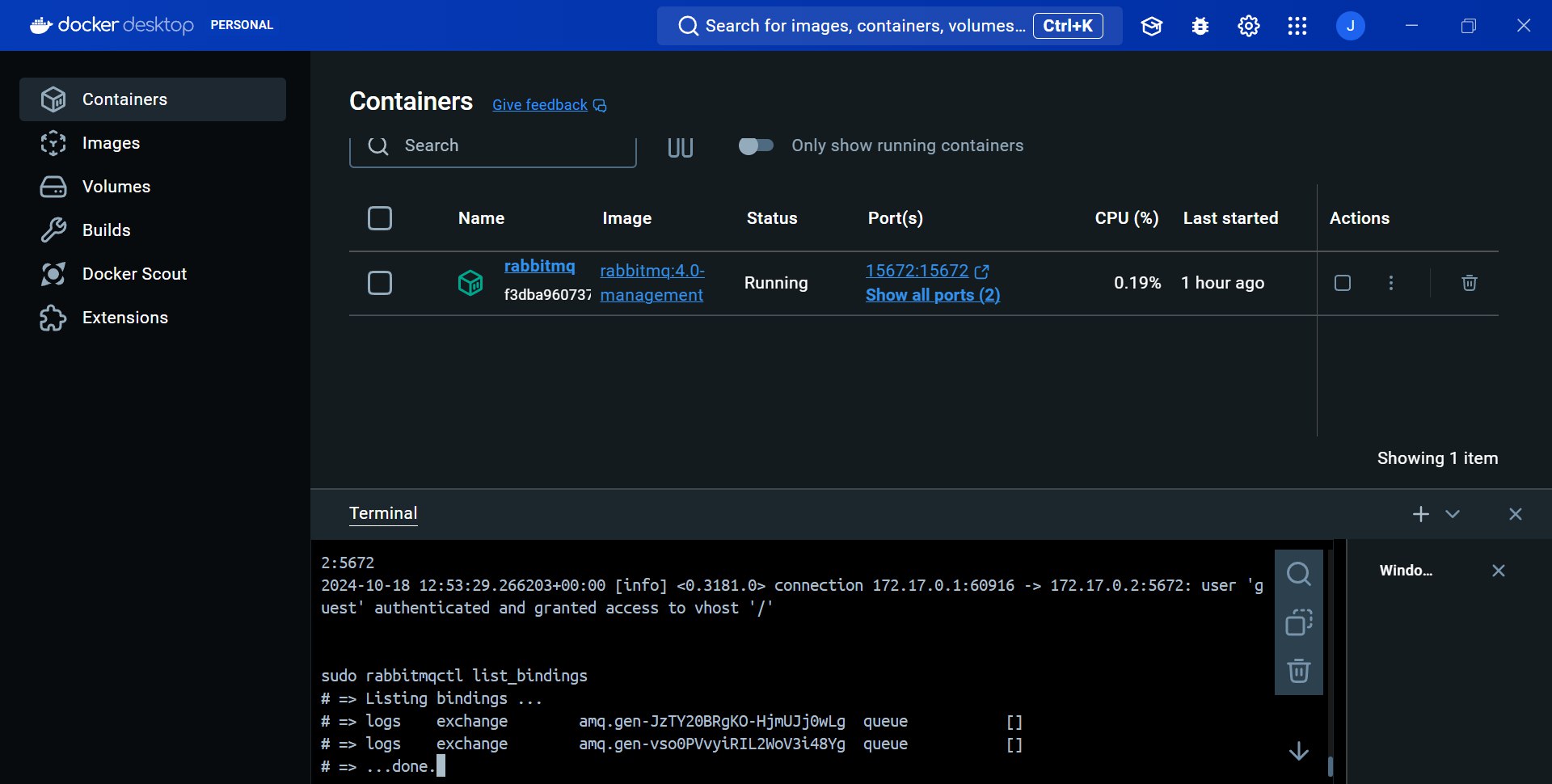Open the Containers section in sidebar

click(153, 99)
